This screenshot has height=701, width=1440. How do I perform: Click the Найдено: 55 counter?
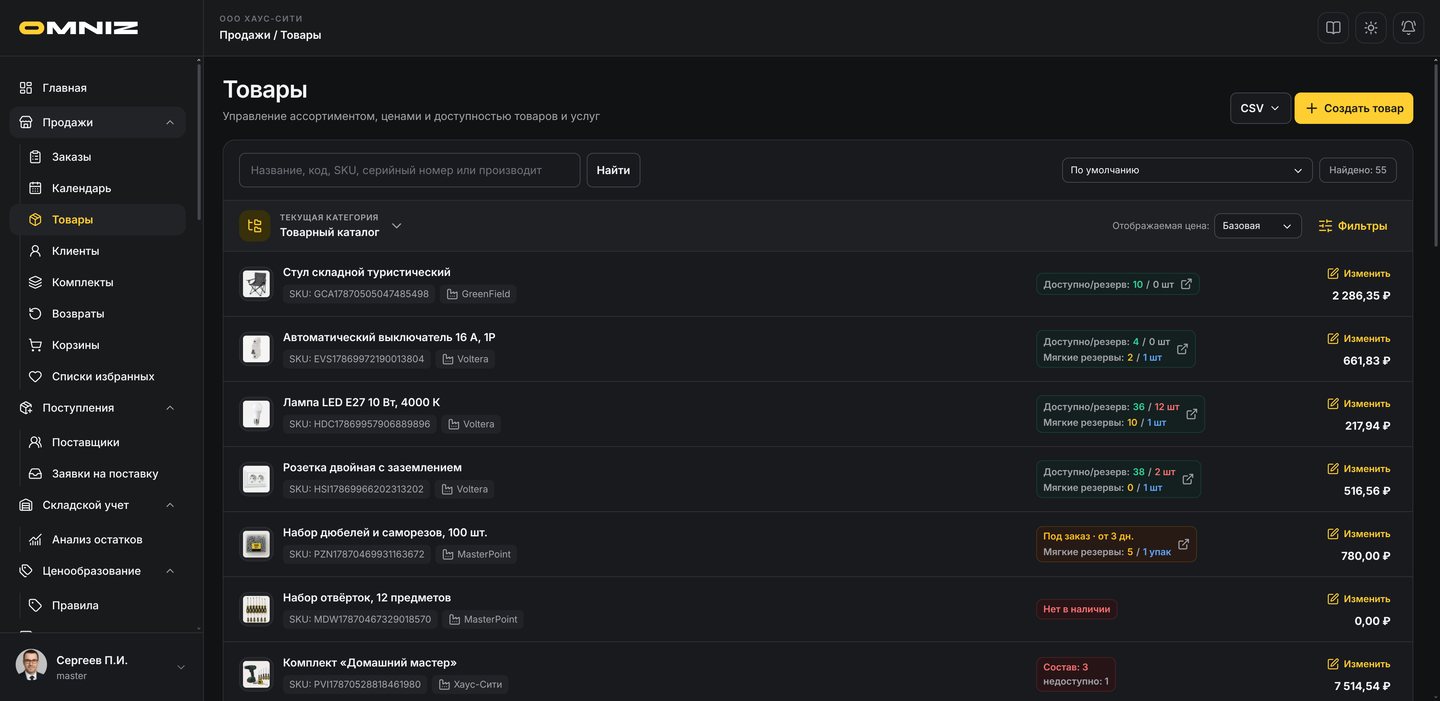[1358, 170]
